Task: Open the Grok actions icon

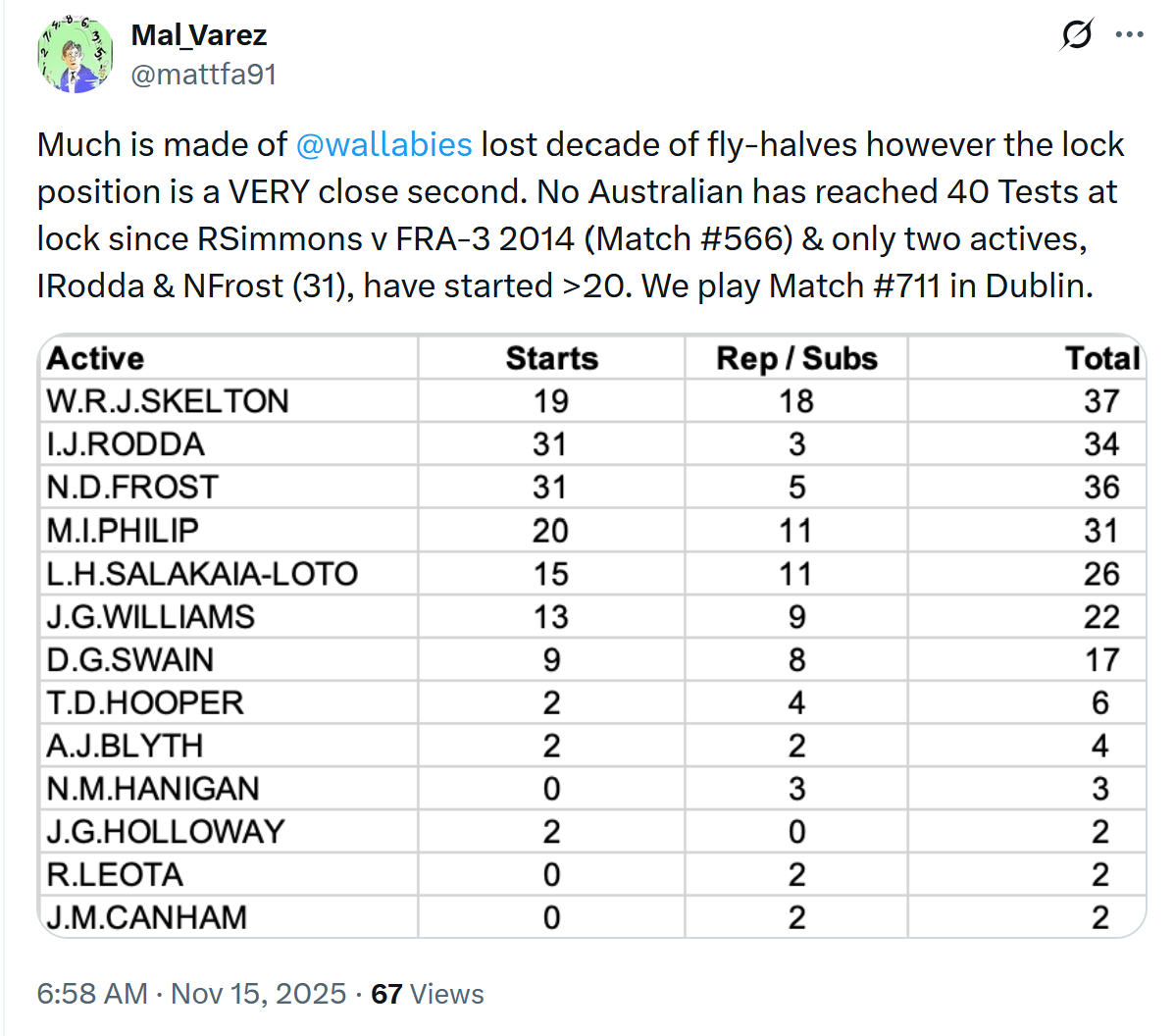Action: coord(1076,35)
